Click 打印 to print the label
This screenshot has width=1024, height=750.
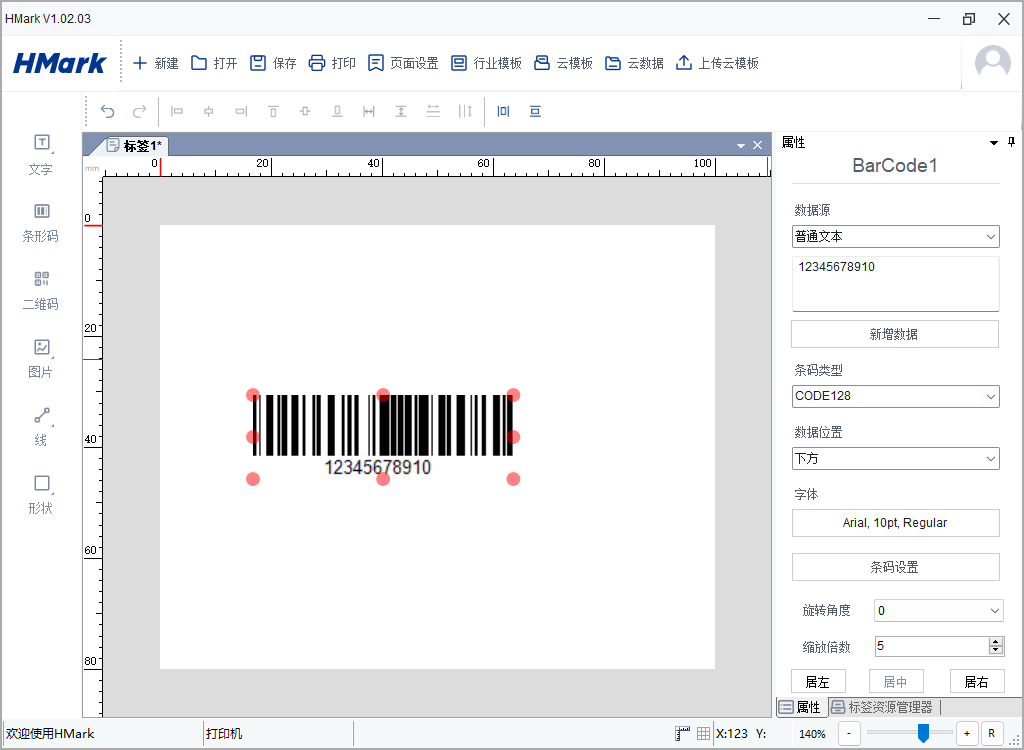pyautogui.click(x=332, y=63)
